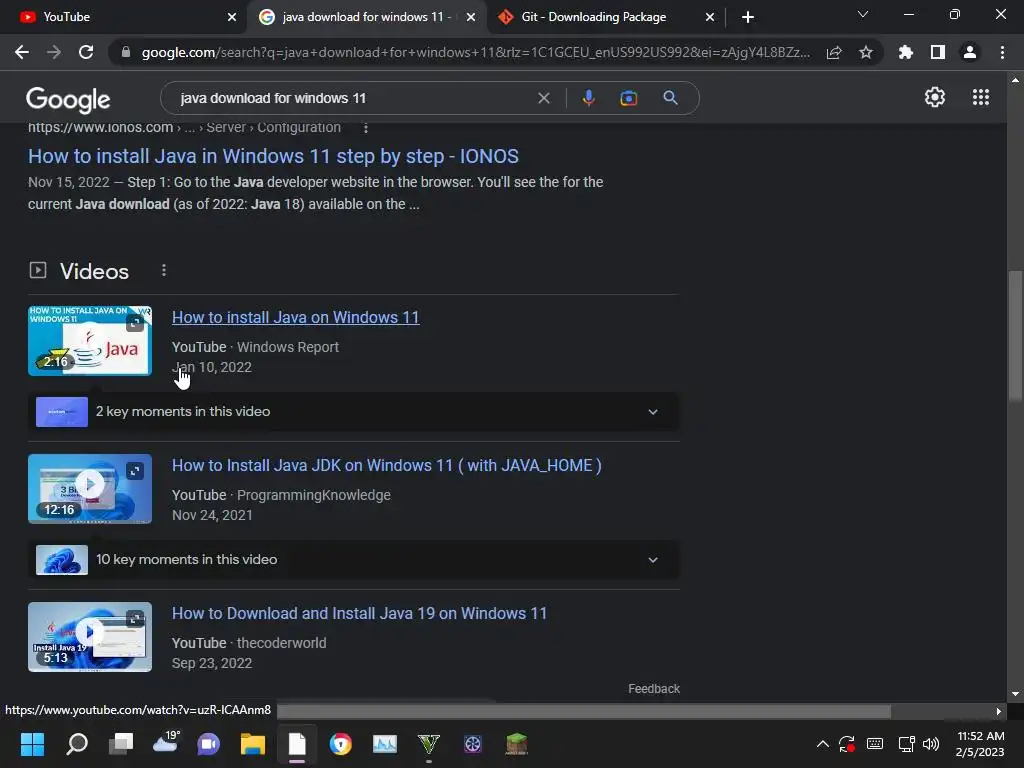Search by image with Lens icon
This screenshot has height=768, width=1024.
(x=628, y=98)
